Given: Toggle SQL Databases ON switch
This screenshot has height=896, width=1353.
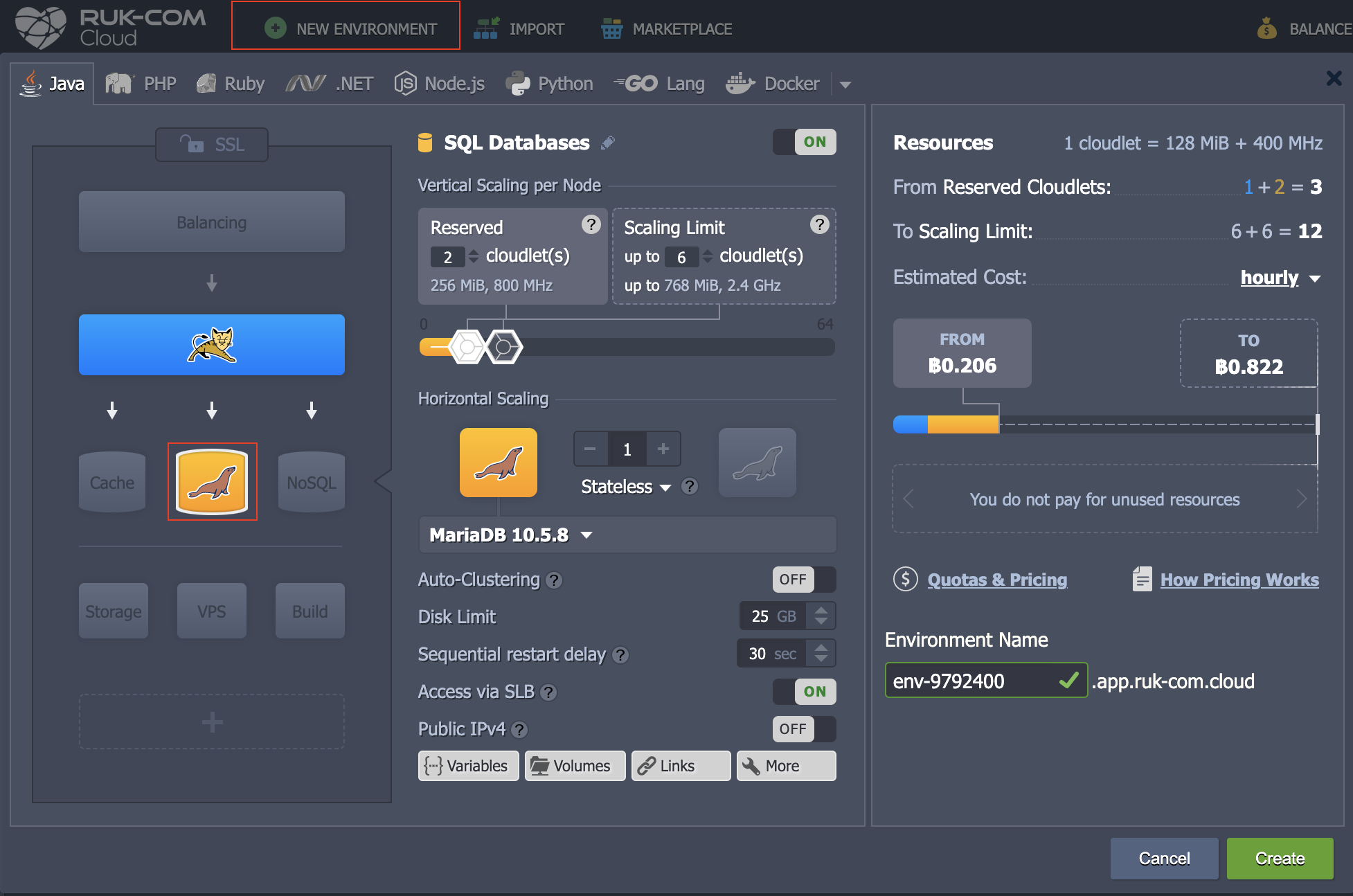Looking at the screenshot, I should pyautogui.click(x=805, y=142).
